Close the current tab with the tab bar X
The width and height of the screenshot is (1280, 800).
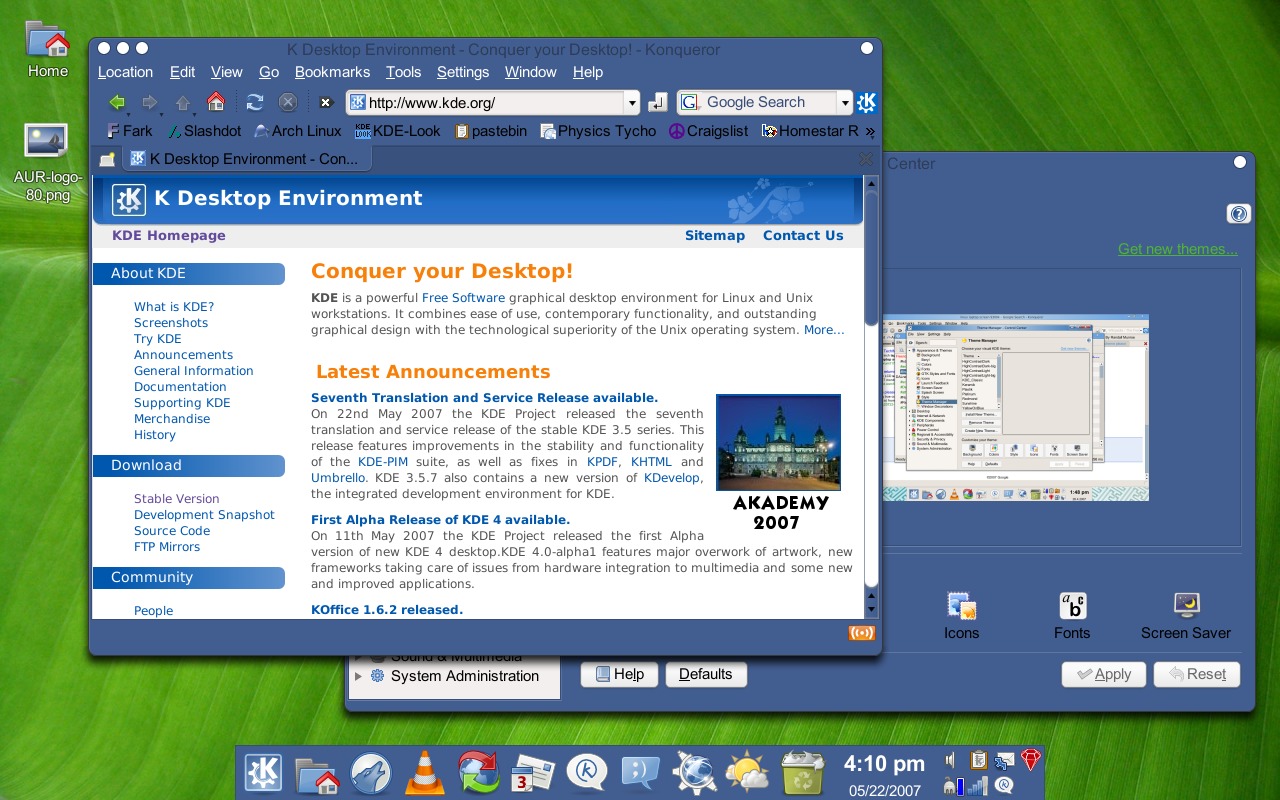[867, 159]
